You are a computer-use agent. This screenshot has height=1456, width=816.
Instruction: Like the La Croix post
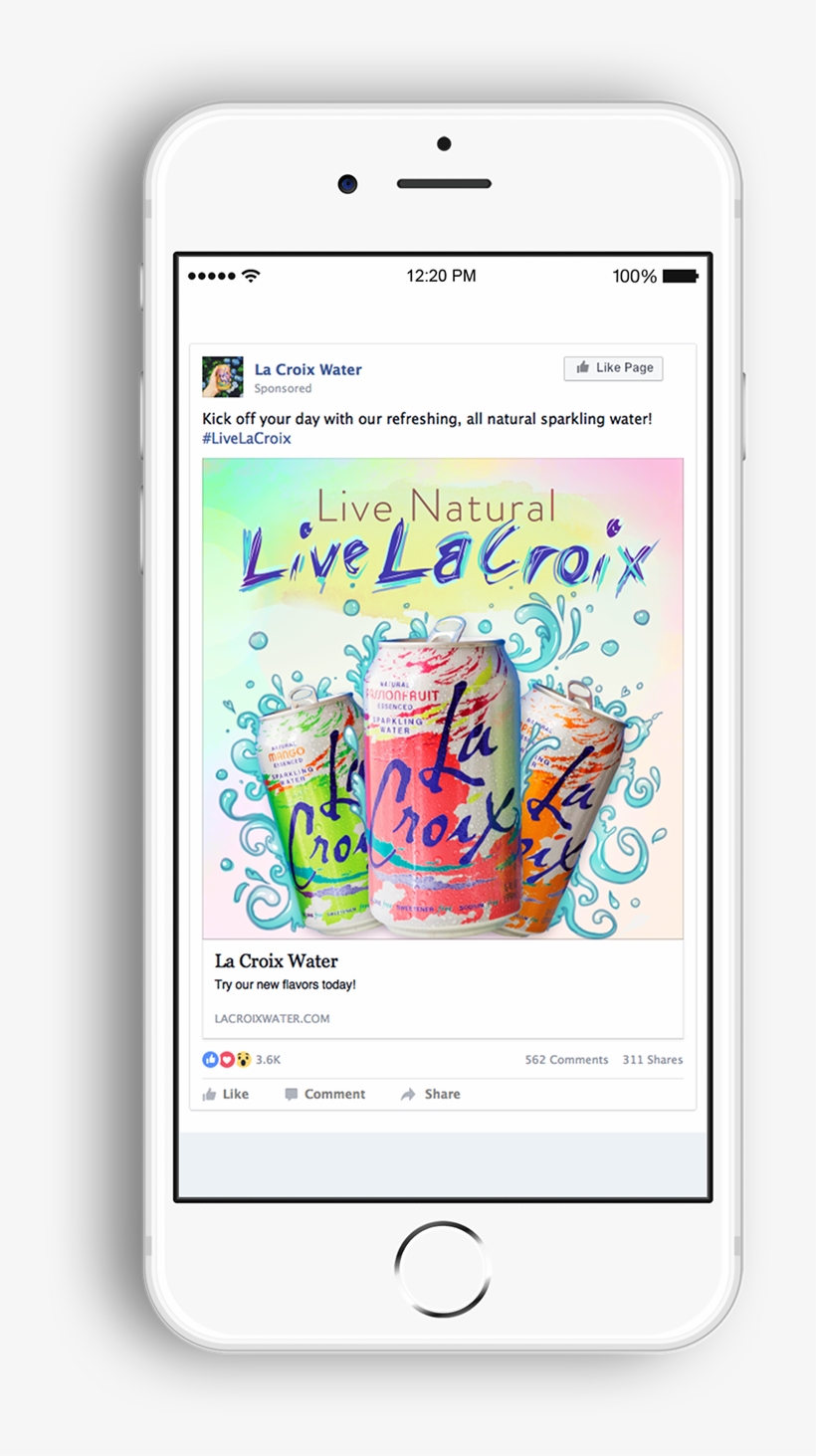click(x=226, y=1094)
